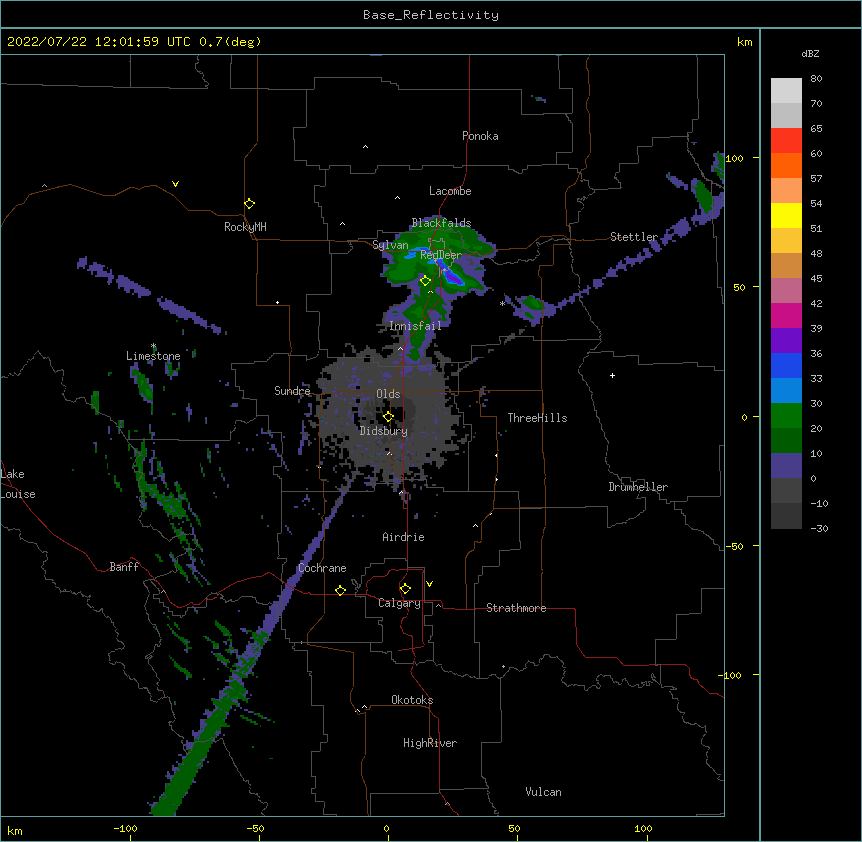Click the yellow V marker northeast of Calgary

pyautogui.click(x=429, y=584)
